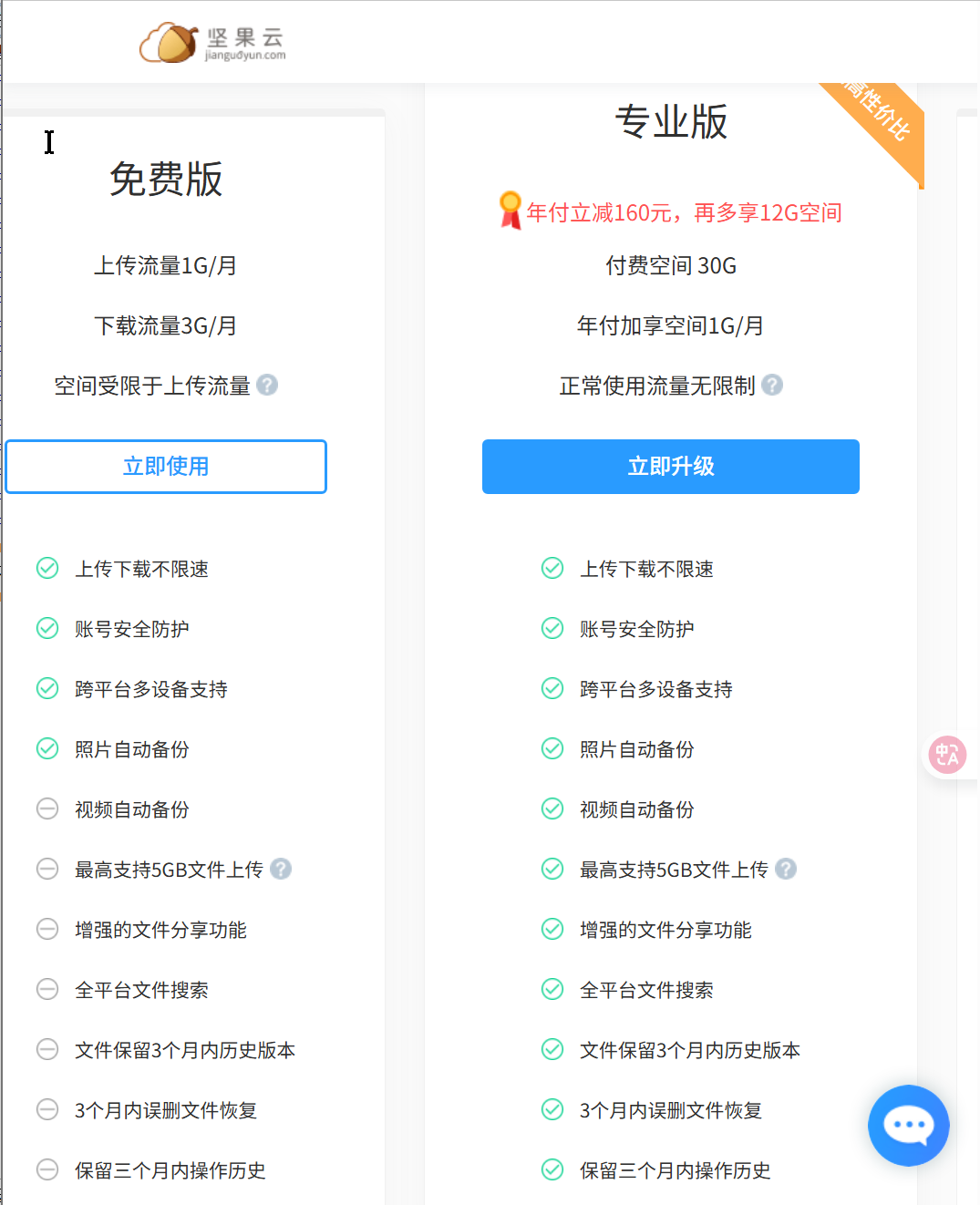Click the Jianguoyun acorn logo

170,42
